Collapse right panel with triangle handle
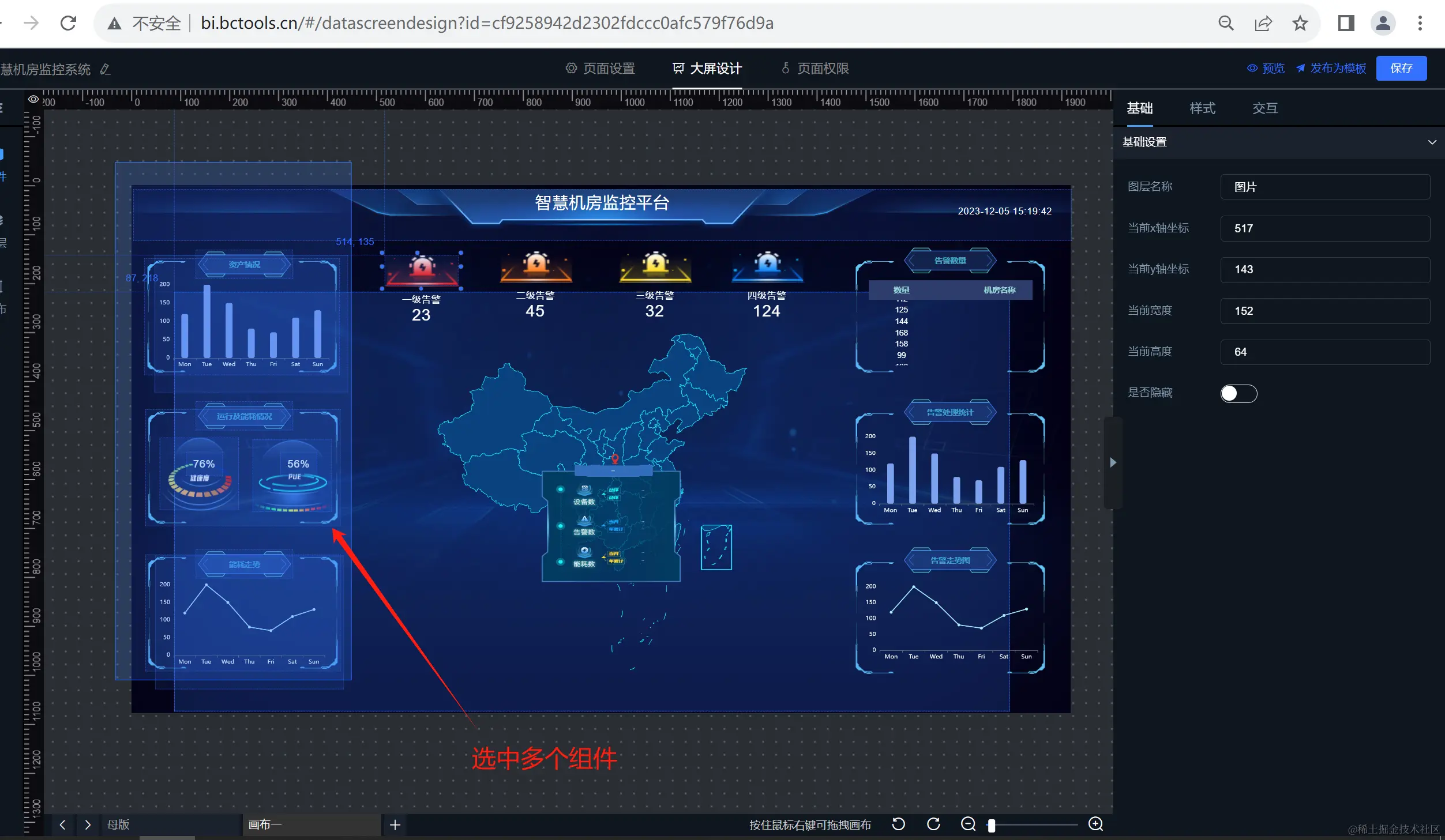The height and width of the screenshot is (840, 1445). (x=1113, y=462)
